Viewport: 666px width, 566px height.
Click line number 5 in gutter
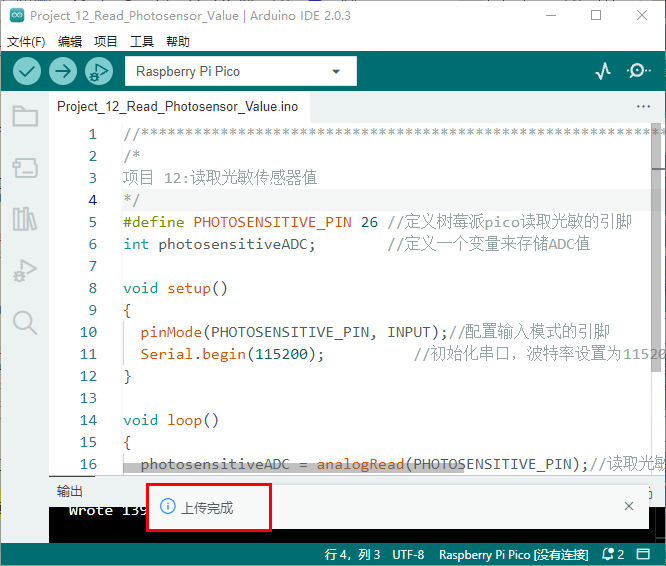(x=93, y=222)
